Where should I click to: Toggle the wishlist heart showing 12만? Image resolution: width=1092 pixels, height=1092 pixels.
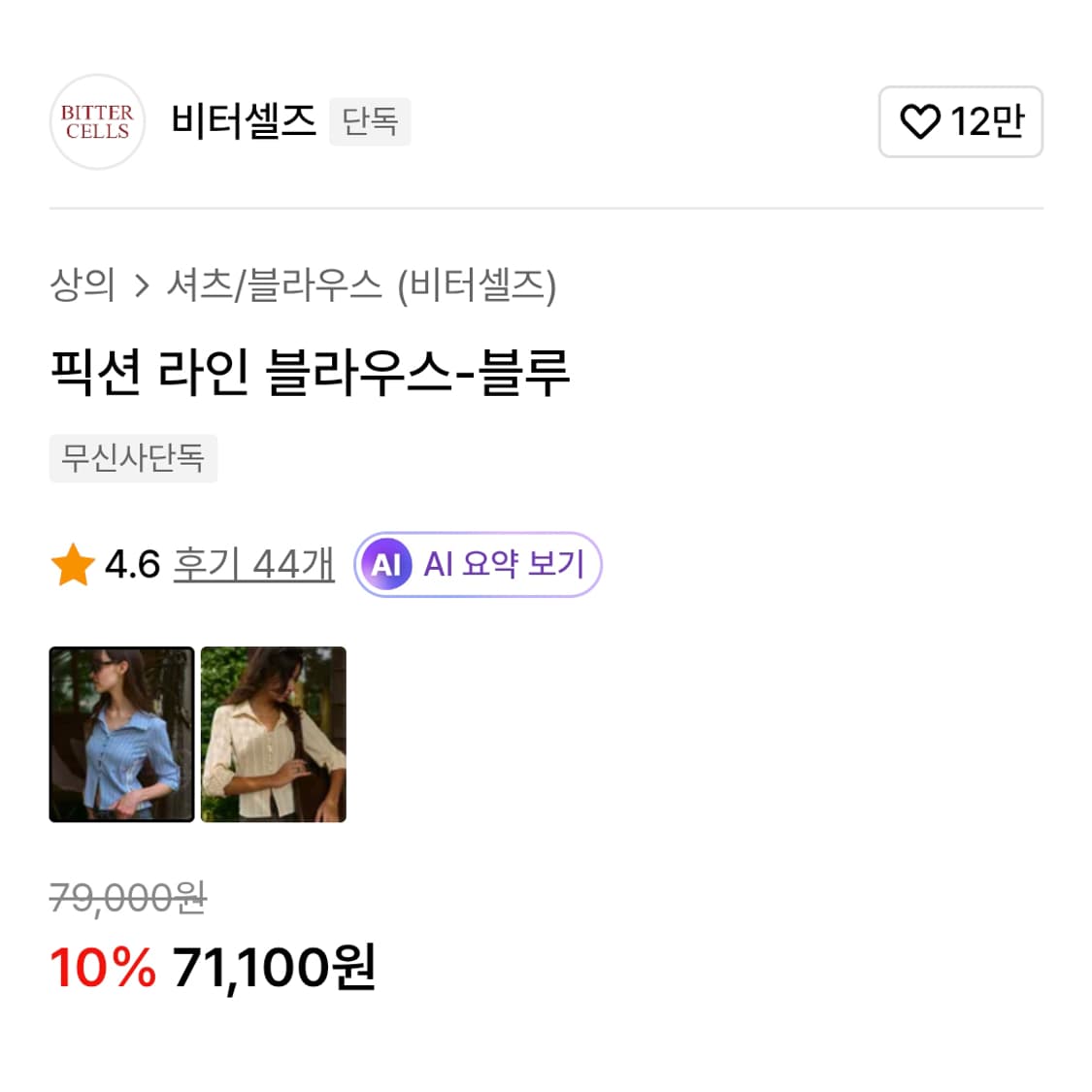tap(960, 122)
